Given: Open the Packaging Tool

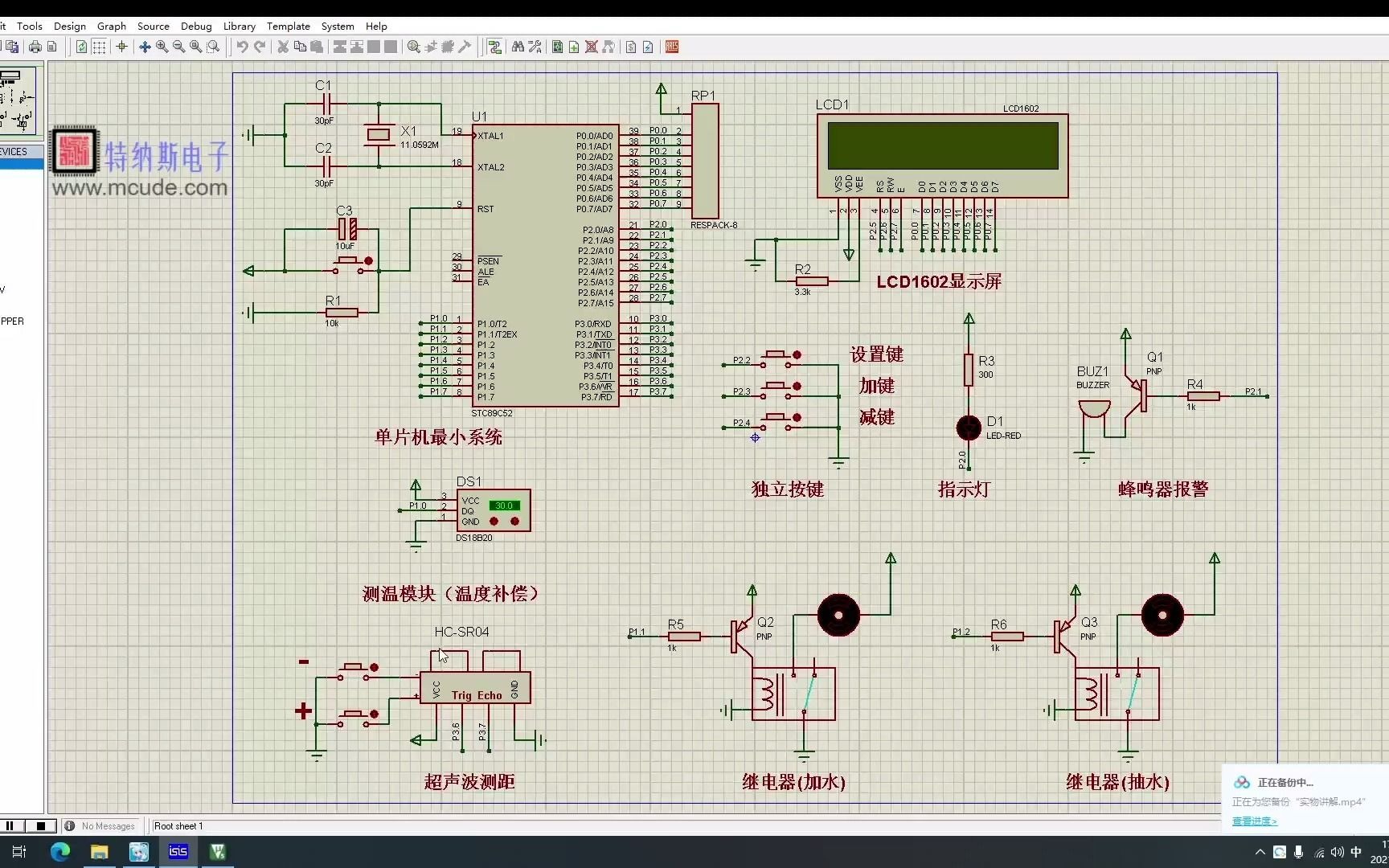Looking at the screenshot, I should 448,47.
